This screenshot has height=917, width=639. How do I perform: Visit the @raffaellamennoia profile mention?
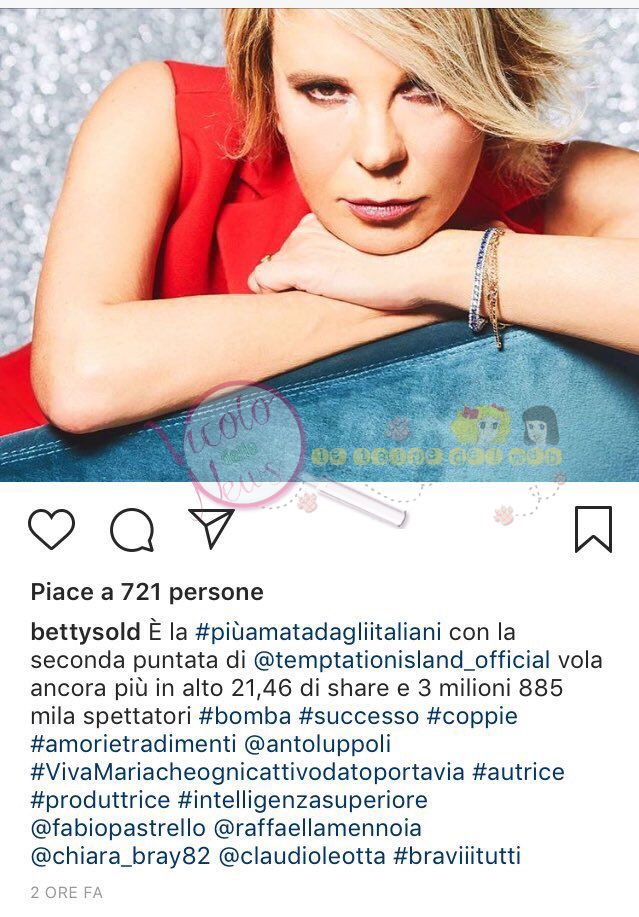point(318,828)
